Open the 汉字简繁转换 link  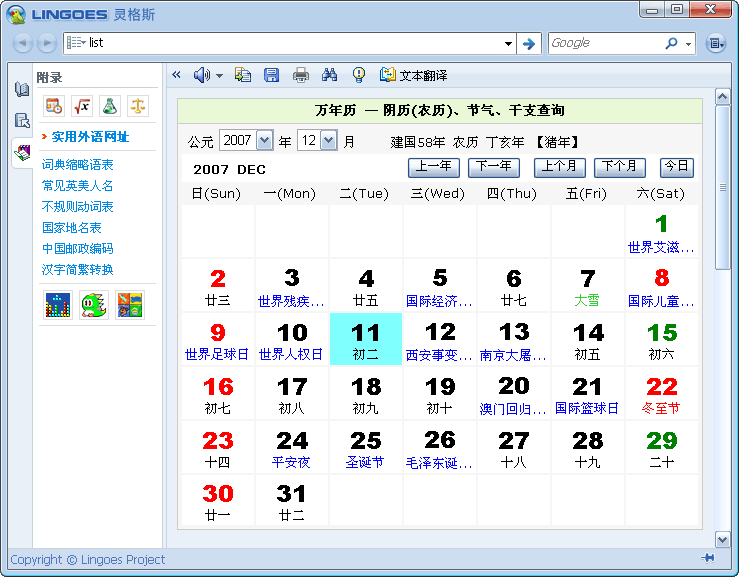coord(78,270)
